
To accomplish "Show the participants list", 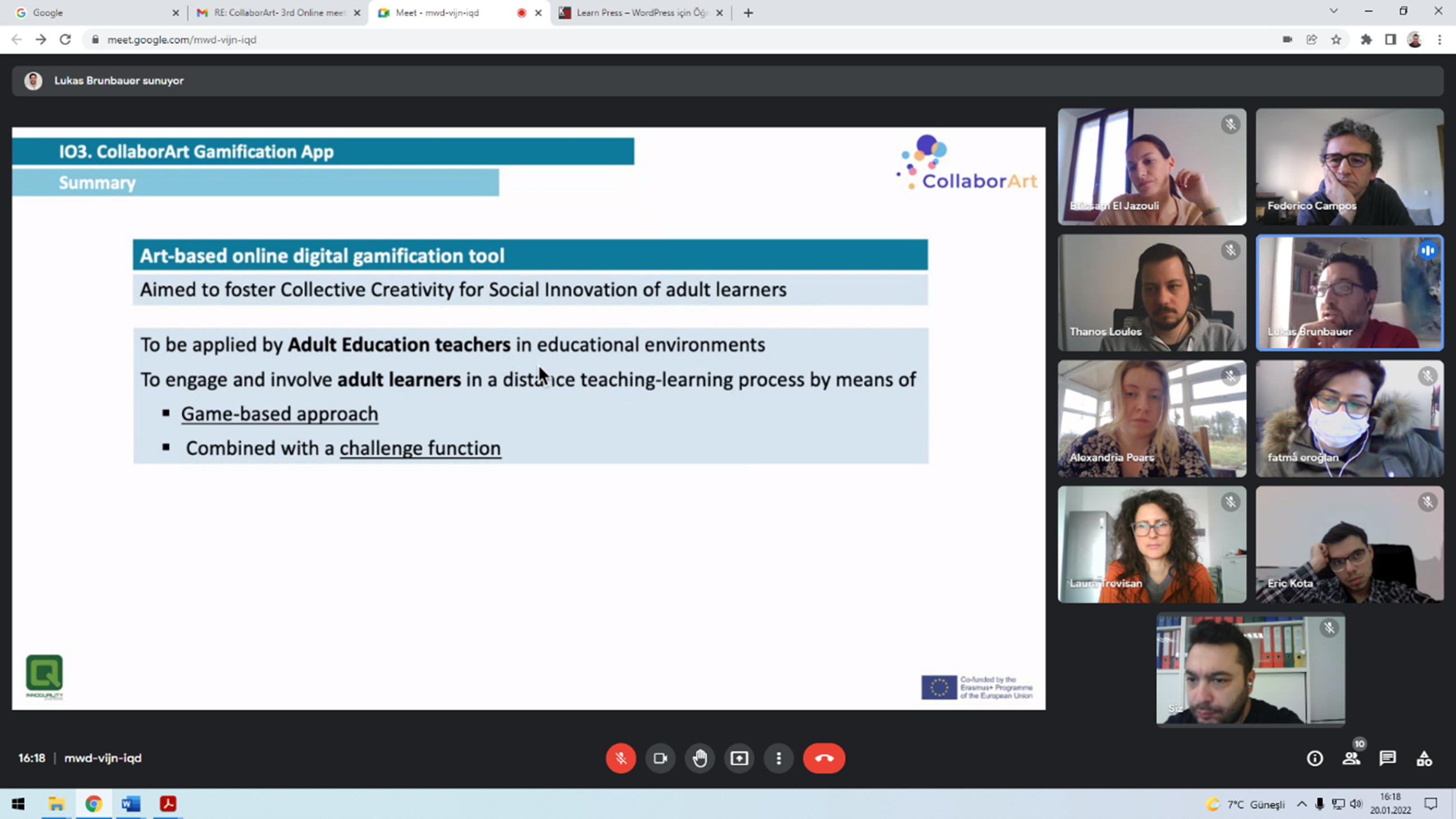I will point(1351,758).
